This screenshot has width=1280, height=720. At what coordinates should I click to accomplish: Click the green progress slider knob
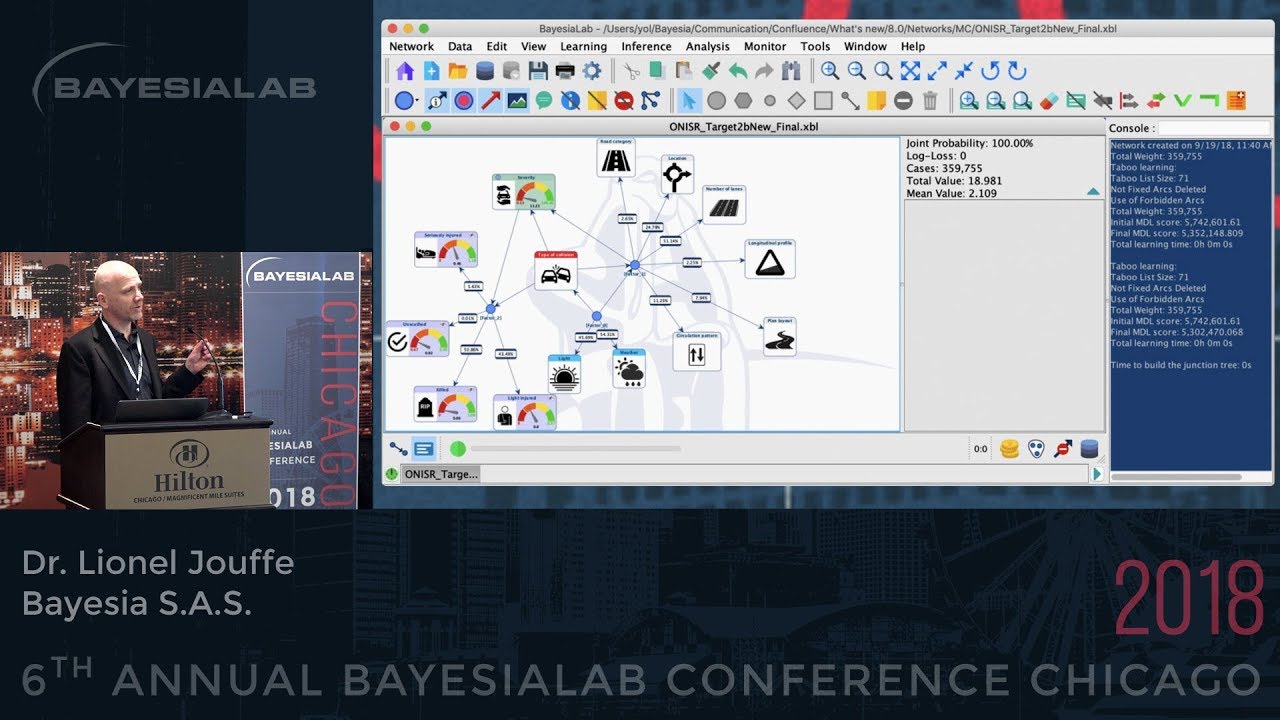(458, 449)
